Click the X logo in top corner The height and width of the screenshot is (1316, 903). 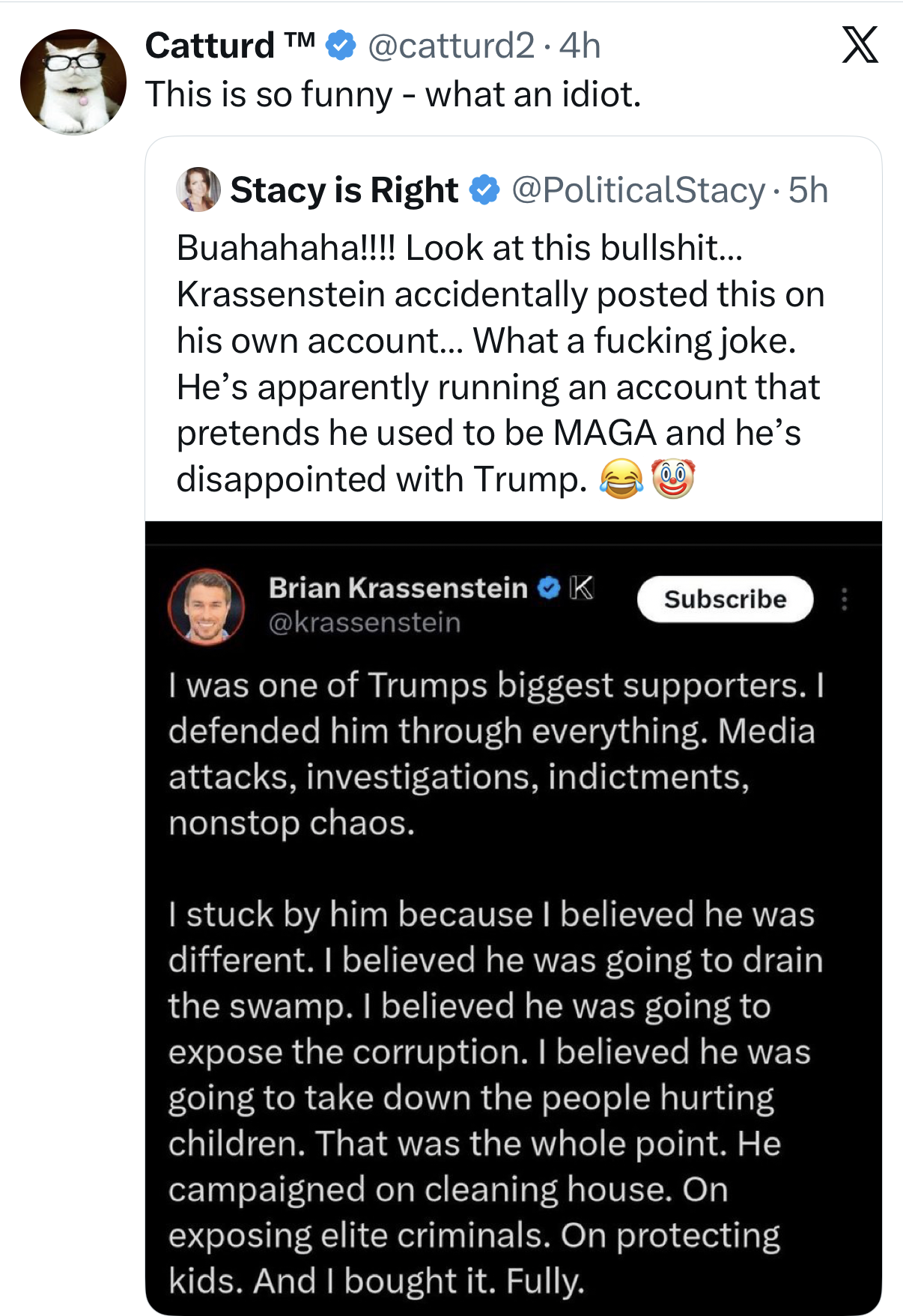pyautogui.click(x=860, y=45)
